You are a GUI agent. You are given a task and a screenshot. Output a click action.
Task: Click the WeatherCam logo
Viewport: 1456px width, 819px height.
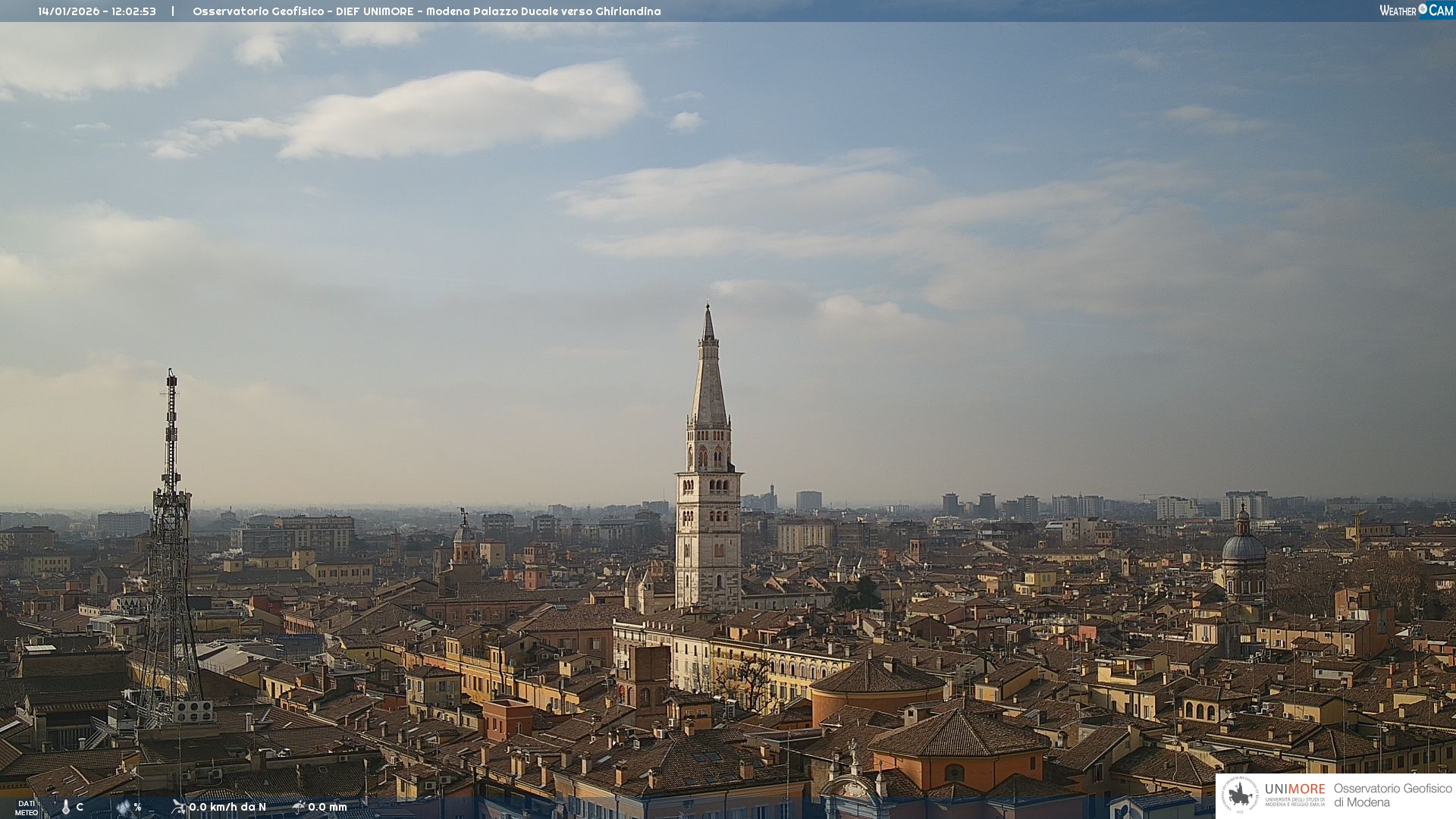(x=1416, y=10)
